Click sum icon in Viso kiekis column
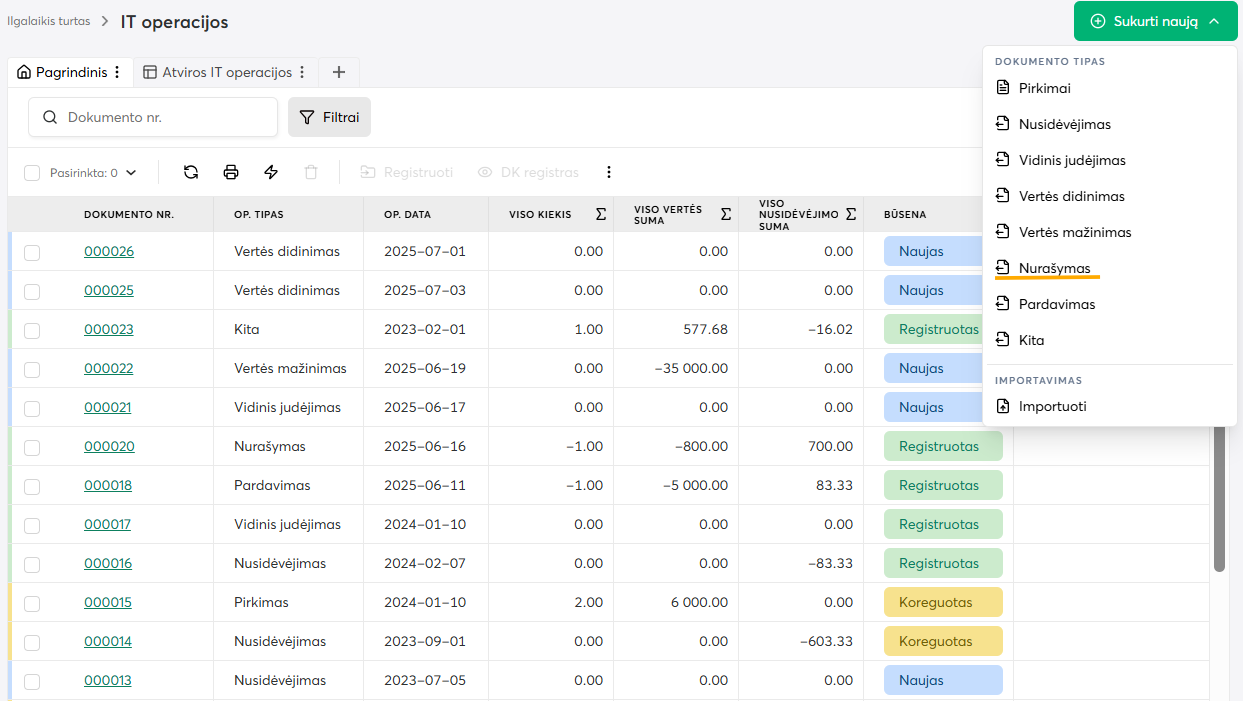Screen dimensions: 1243x701 pyautogui.click(x=600, y=214)
